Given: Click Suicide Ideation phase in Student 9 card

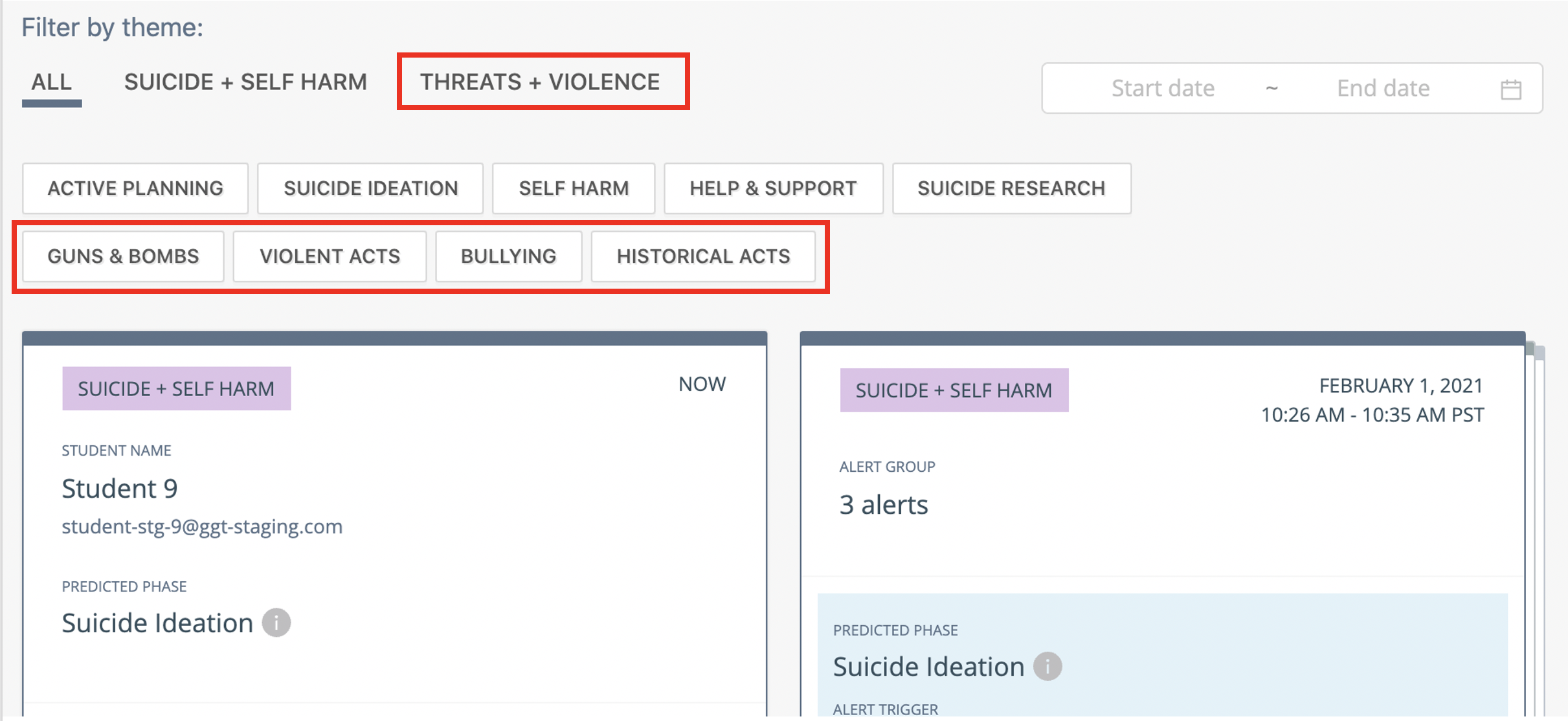Looking at the screenshot, I should coord(157,623).
